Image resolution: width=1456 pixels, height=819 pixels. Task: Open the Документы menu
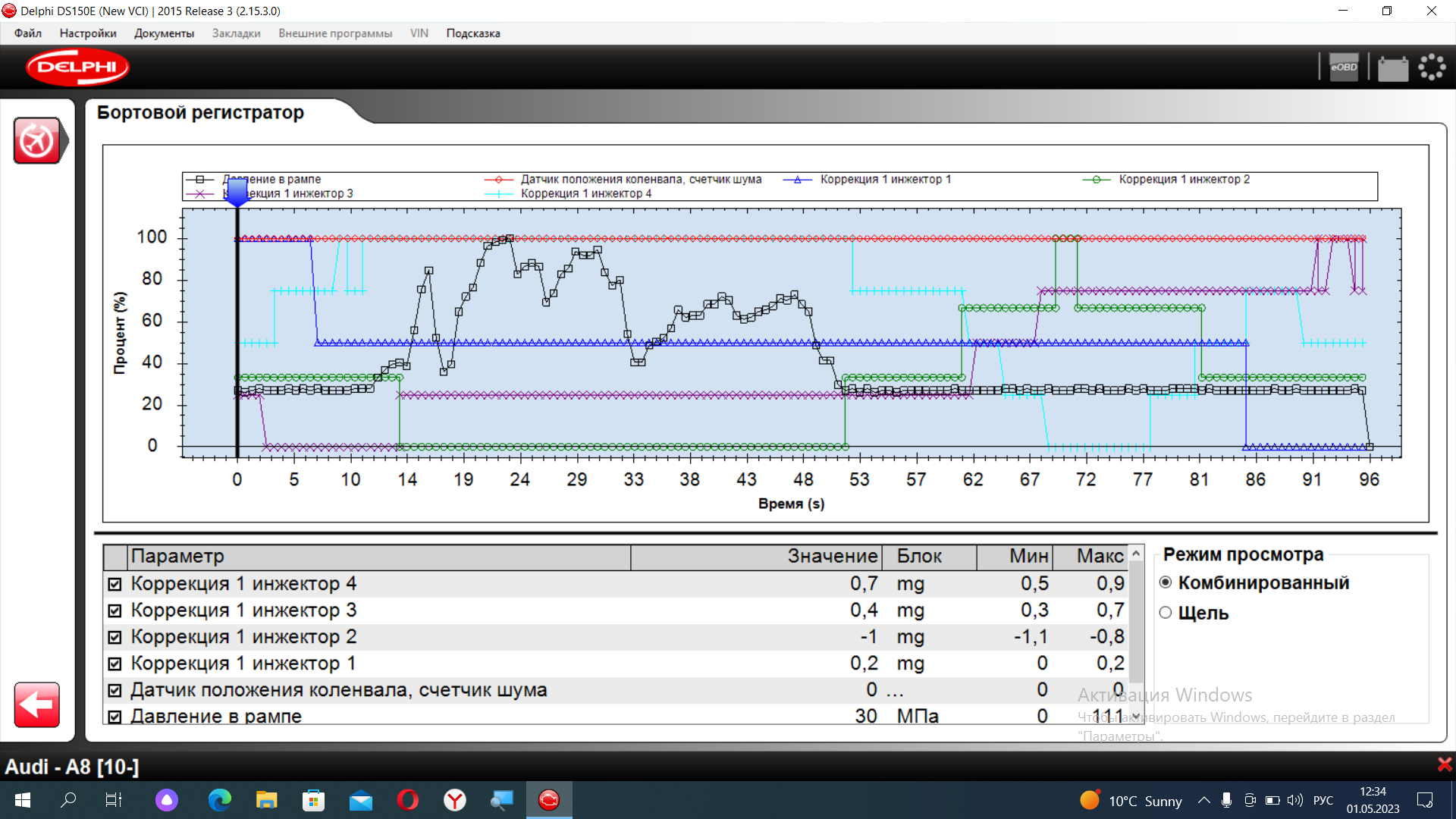pyautogui.click(x=164, y=33)
